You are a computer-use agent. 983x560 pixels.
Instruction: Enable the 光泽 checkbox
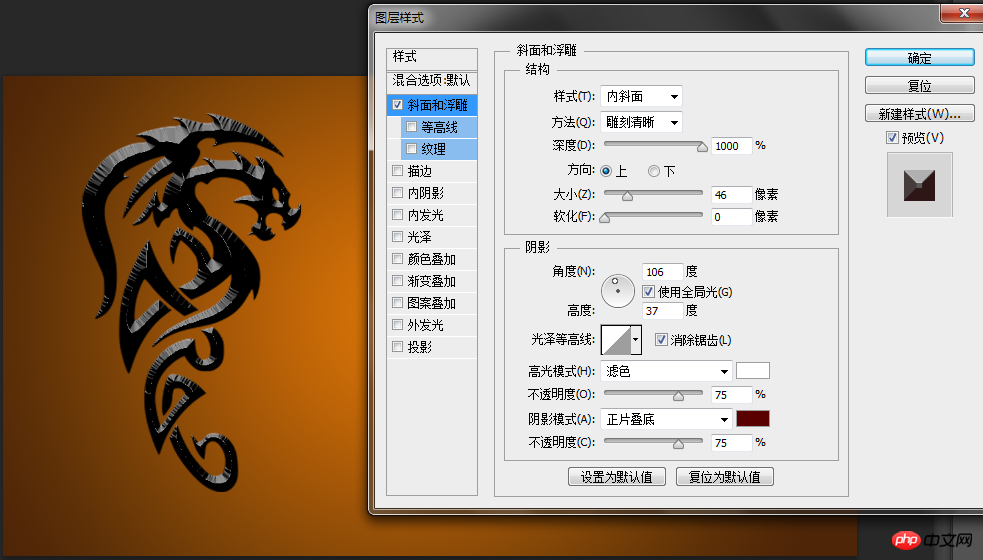[397, 236]
